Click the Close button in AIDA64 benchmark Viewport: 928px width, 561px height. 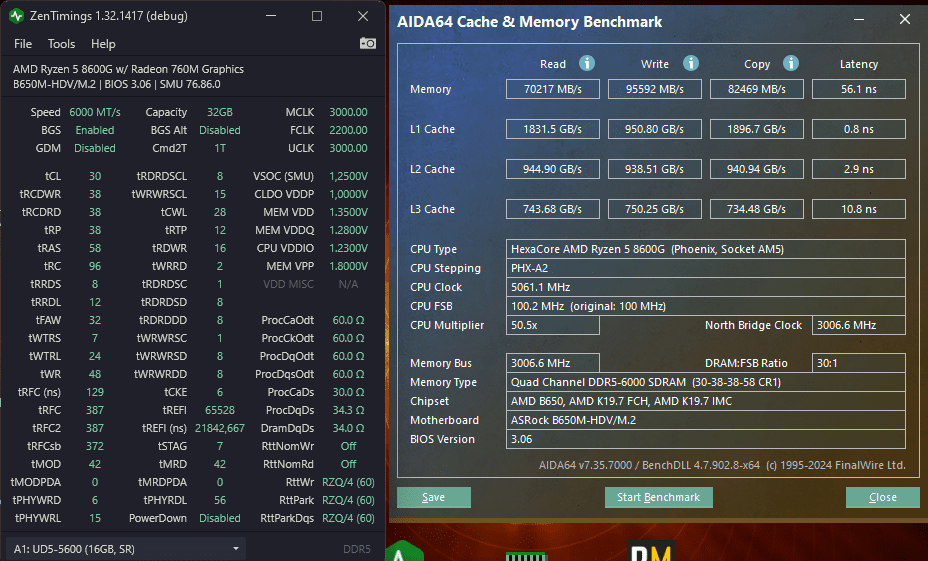(882, 497)
